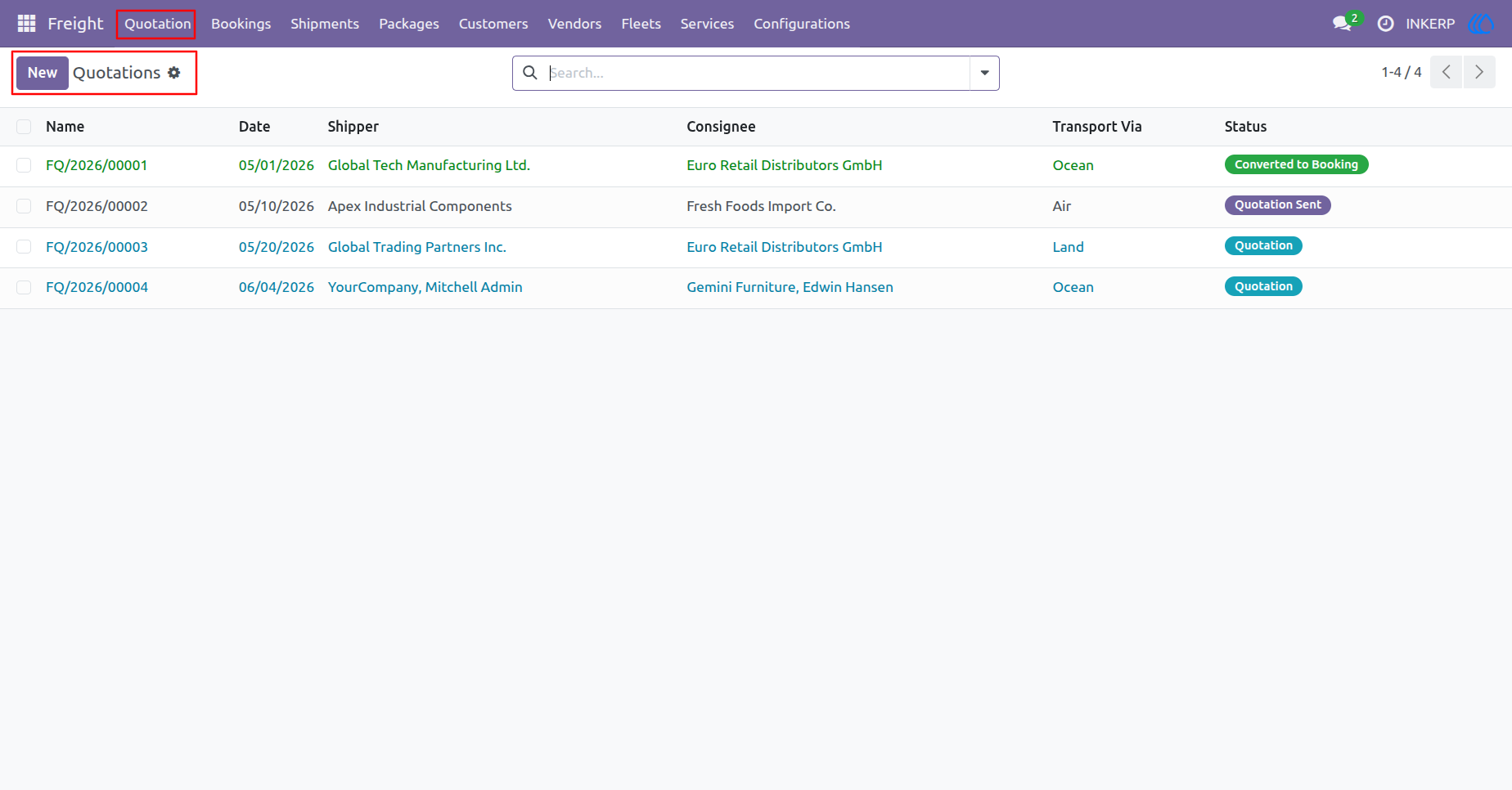Screen dimensions: 1512x790
Task: Open the clock activities icon
Action: pos(1386,24)
